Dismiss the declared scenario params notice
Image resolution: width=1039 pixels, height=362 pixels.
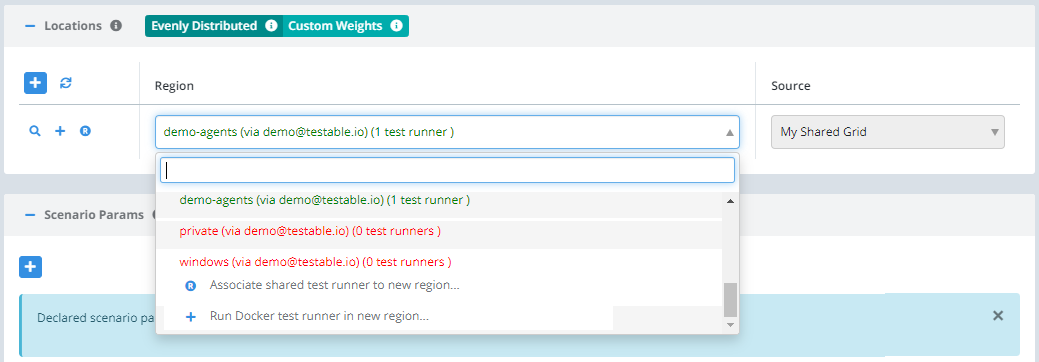(998, 316)
